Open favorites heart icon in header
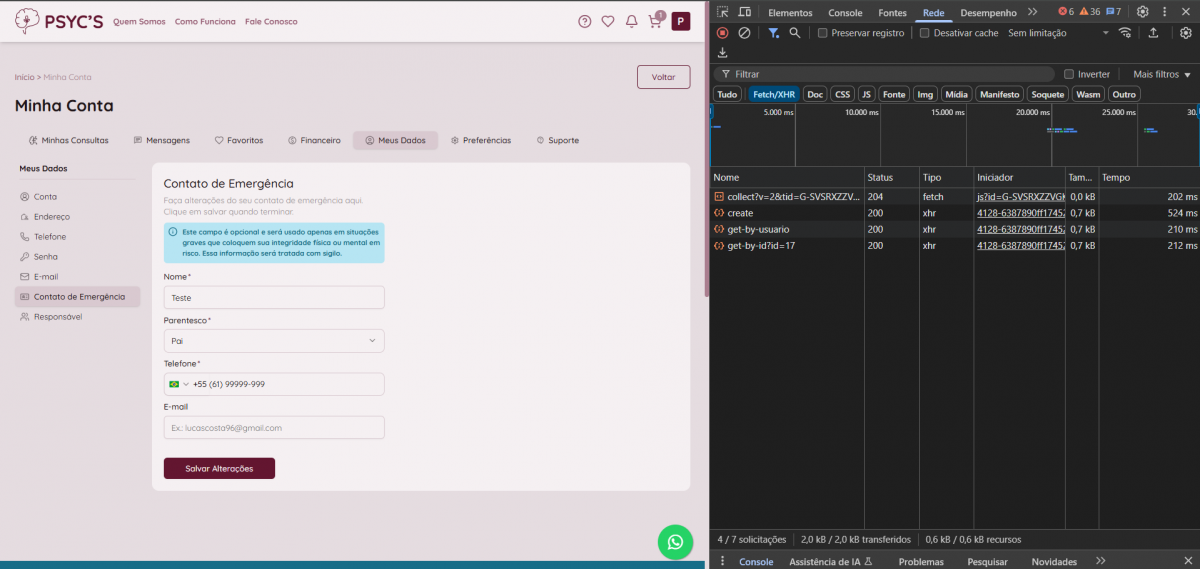This screenshot has width=1200, height=569. (x=608, y=21)
